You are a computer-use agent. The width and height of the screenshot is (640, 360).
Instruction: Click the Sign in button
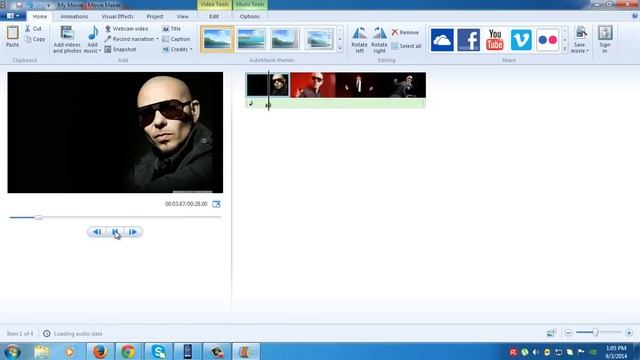[605, 39]
